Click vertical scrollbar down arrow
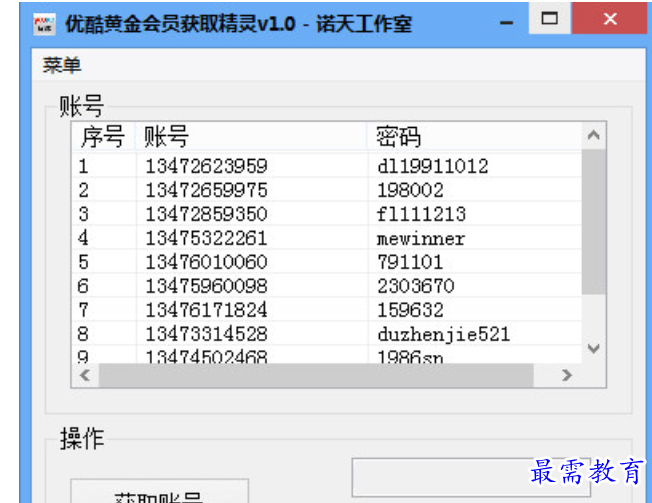Screen dimensions: 652x503 (593, 348)
